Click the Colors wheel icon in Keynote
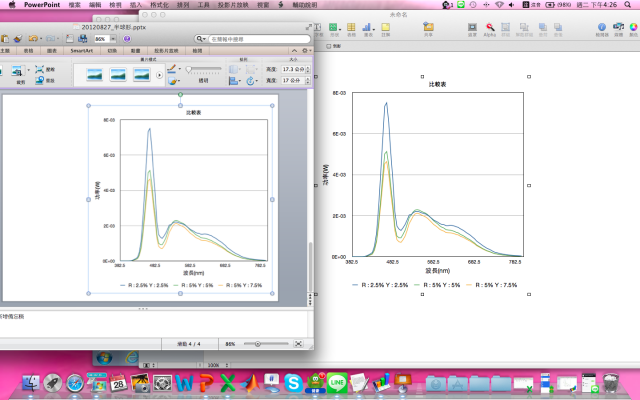 tap(633, 27)
